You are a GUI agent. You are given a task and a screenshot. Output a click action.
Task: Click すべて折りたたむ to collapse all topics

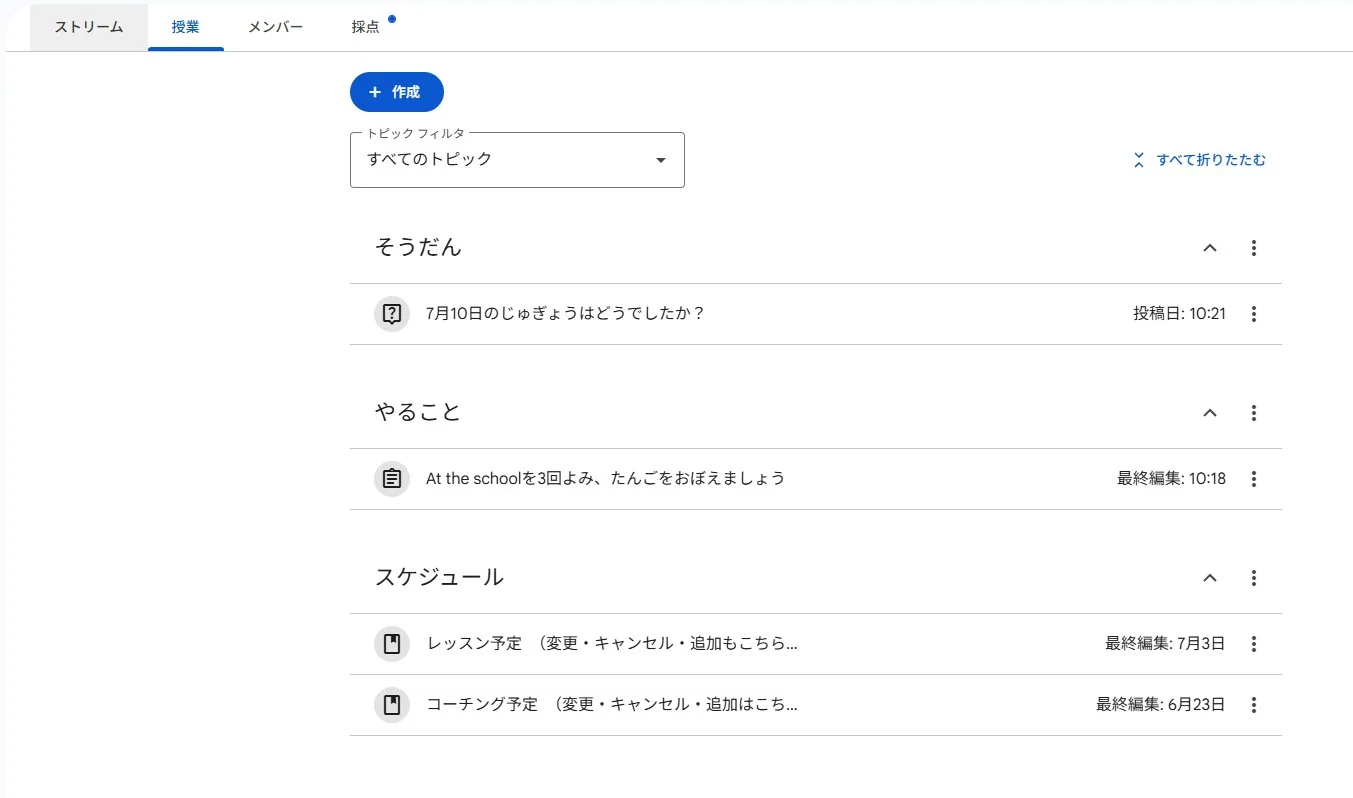click(x=1199, y=160)
